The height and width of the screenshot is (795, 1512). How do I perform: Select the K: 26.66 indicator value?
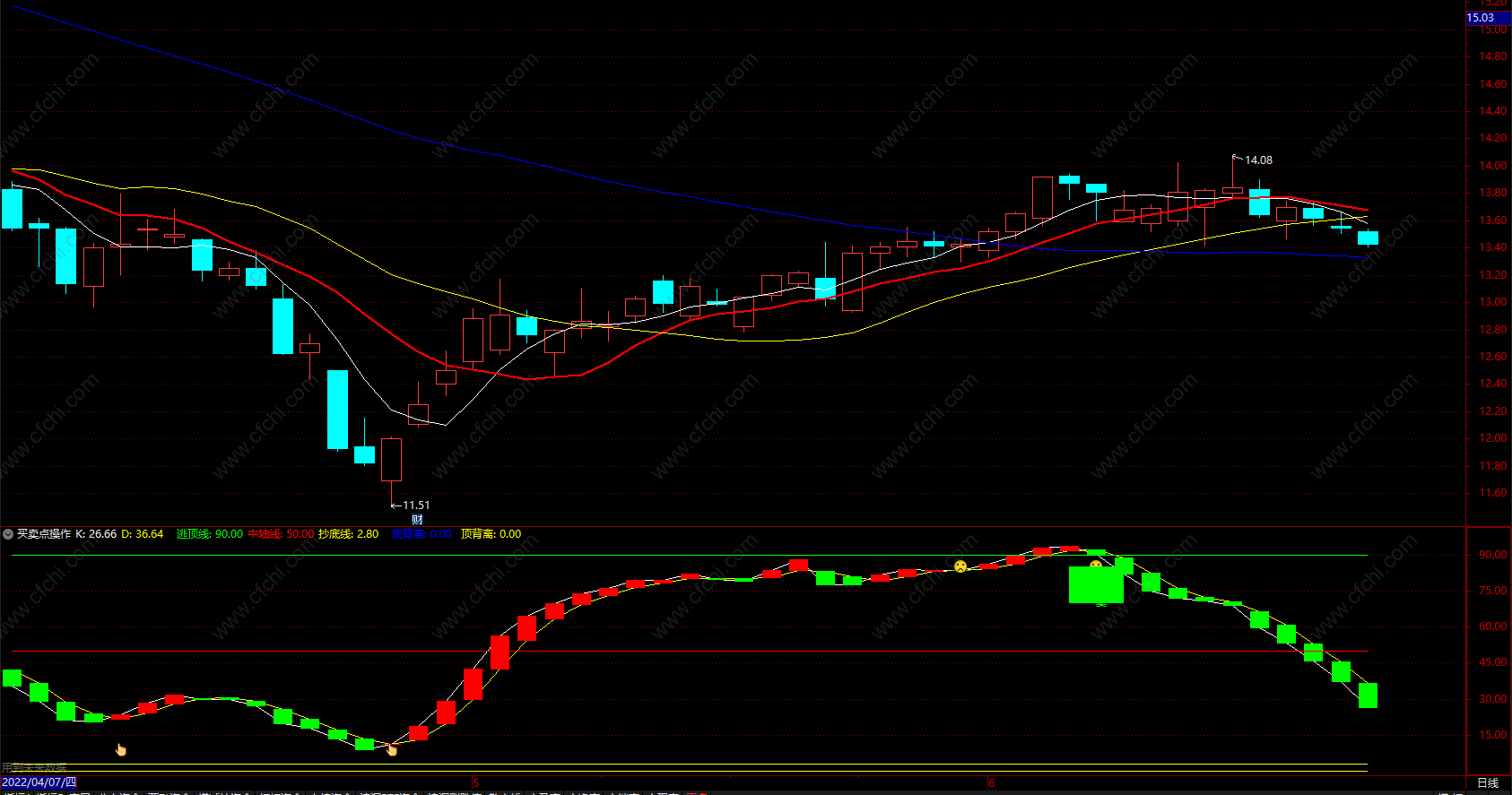[96, 534]
